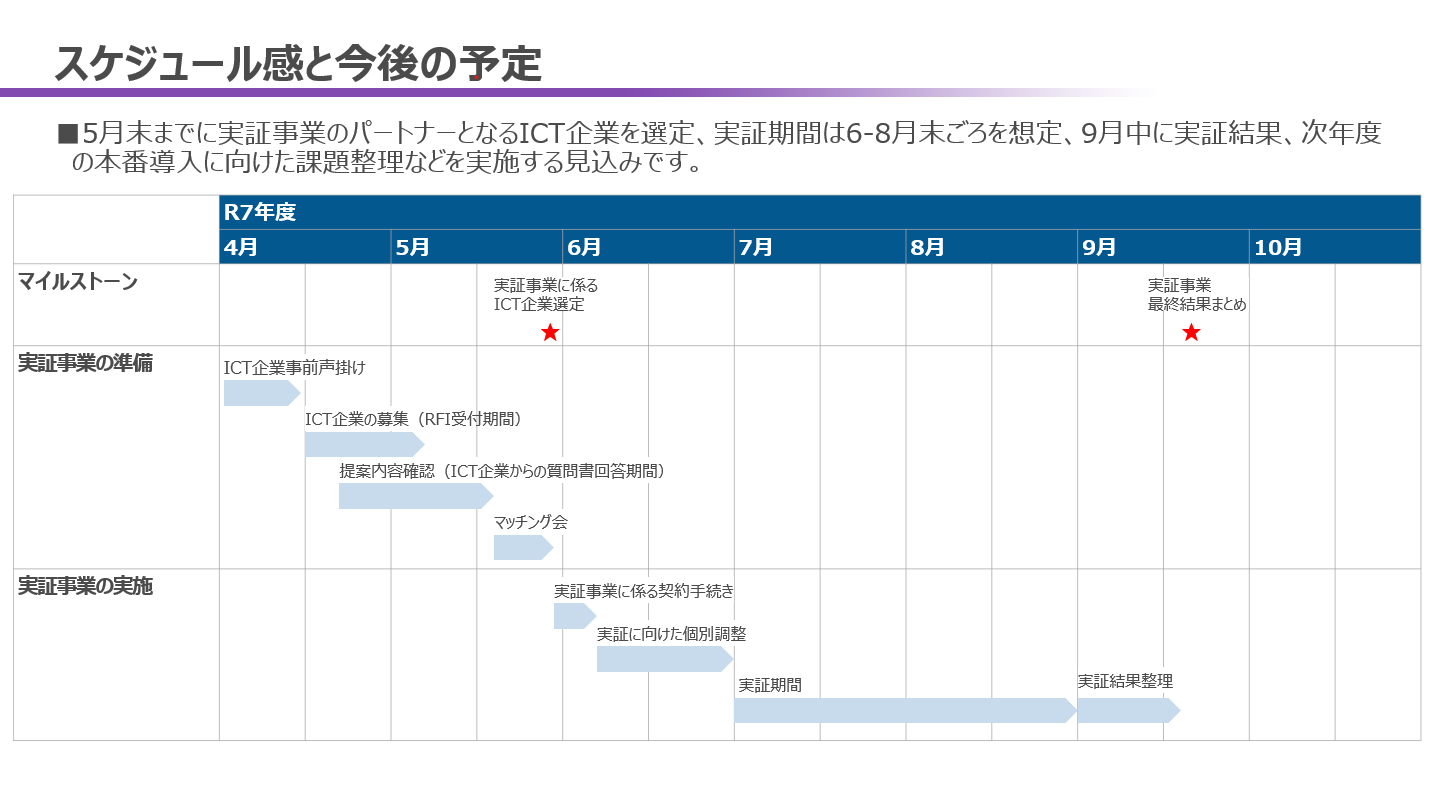Select the 実証事業の準備 row label

(x=86, y=364)
